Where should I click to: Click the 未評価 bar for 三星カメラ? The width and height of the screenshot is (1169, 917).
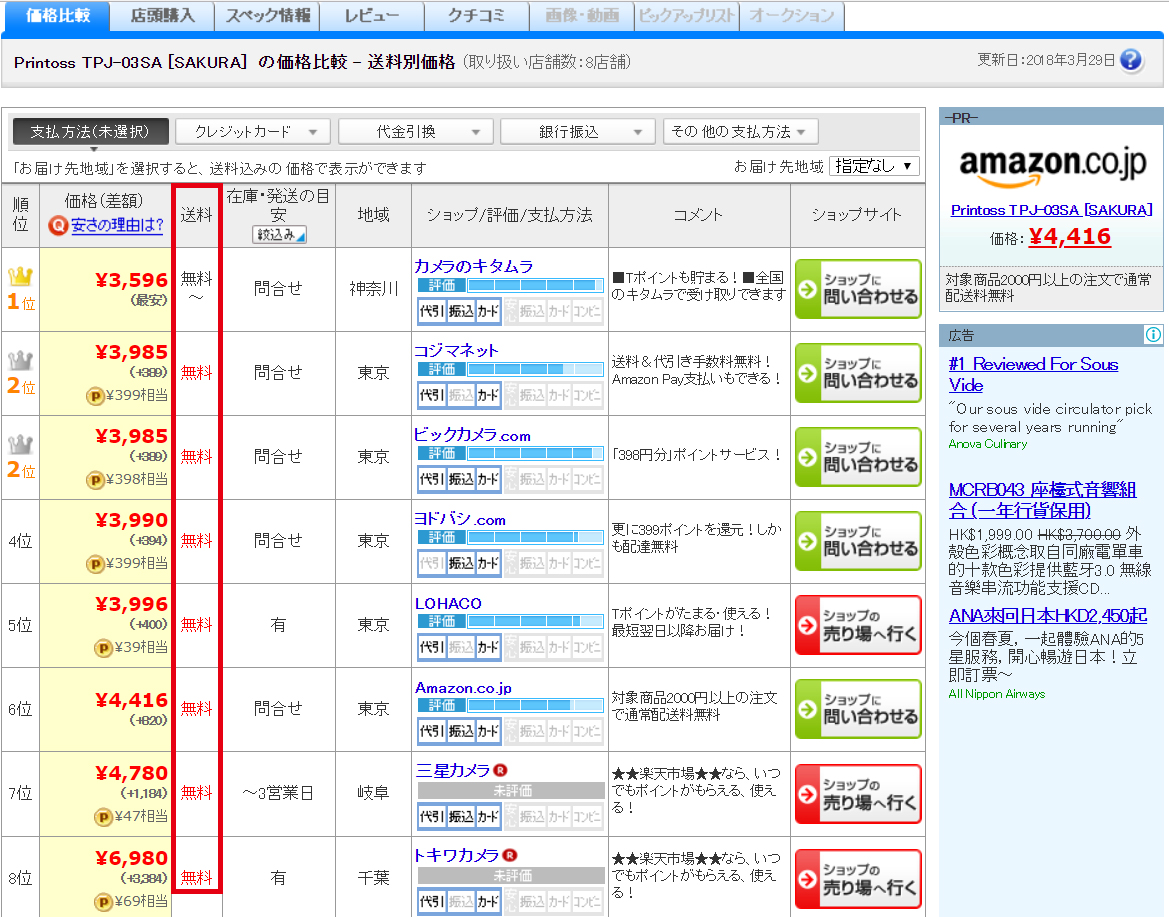coord(511,790)
